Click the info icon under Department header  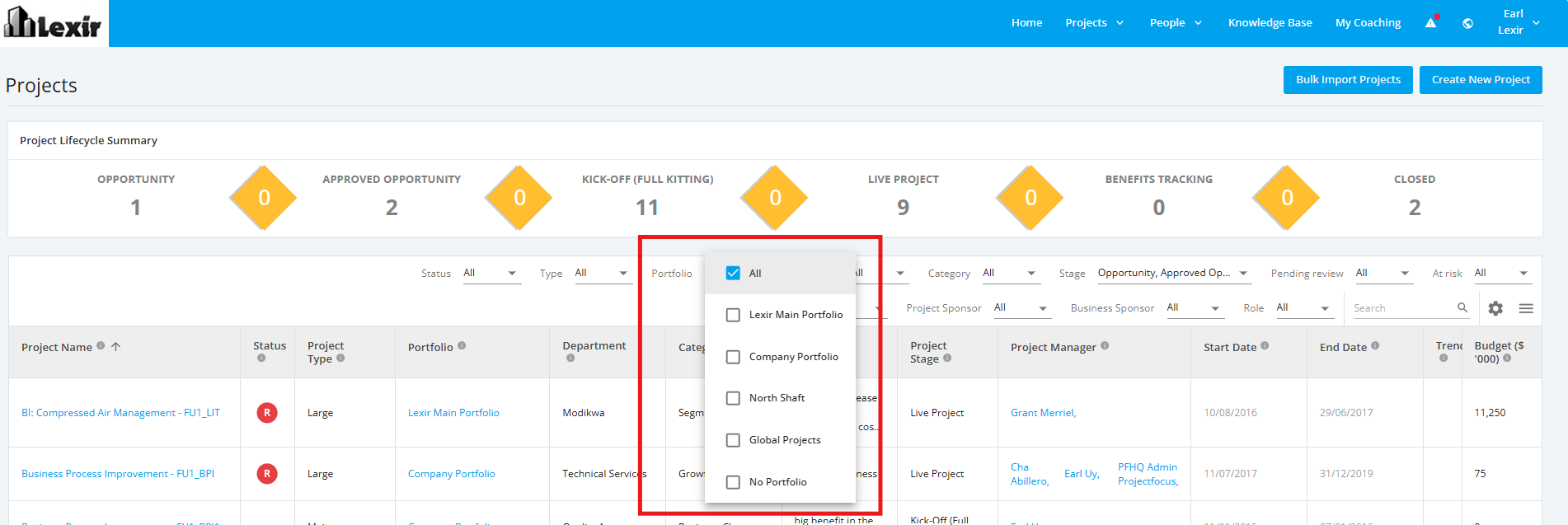pos(570,358)
